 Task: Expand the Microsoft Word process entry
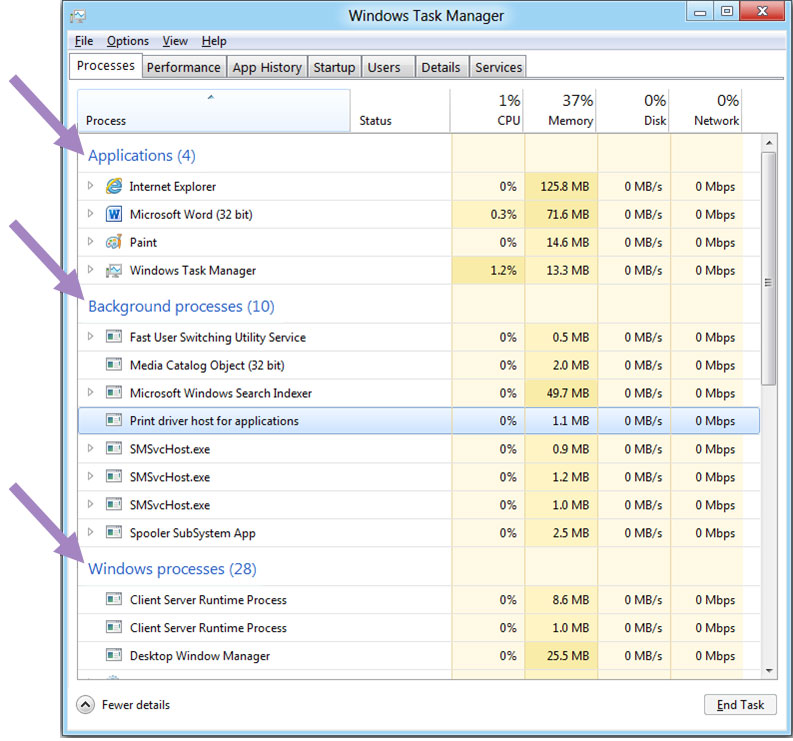(x=90, y=215)
